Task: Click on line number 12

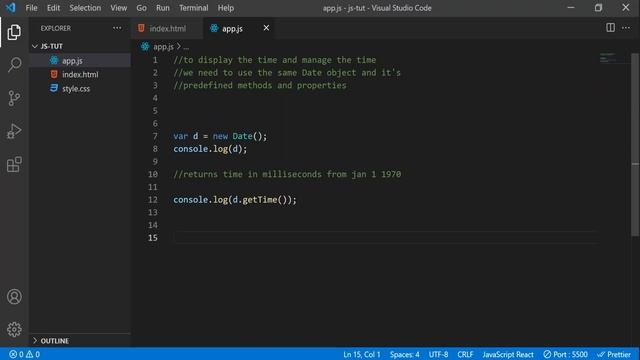Action: (x=152, y=200)
